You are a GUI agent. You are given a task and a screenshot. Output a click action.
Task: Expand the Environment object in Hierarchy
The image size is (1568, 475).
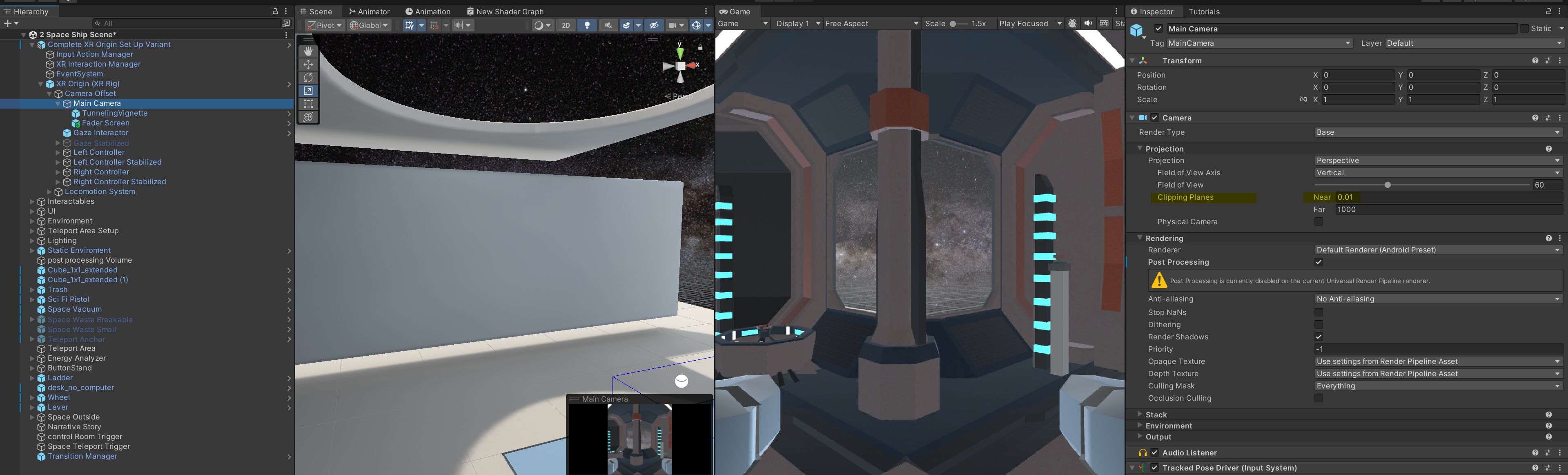click(x=32, y=221)
